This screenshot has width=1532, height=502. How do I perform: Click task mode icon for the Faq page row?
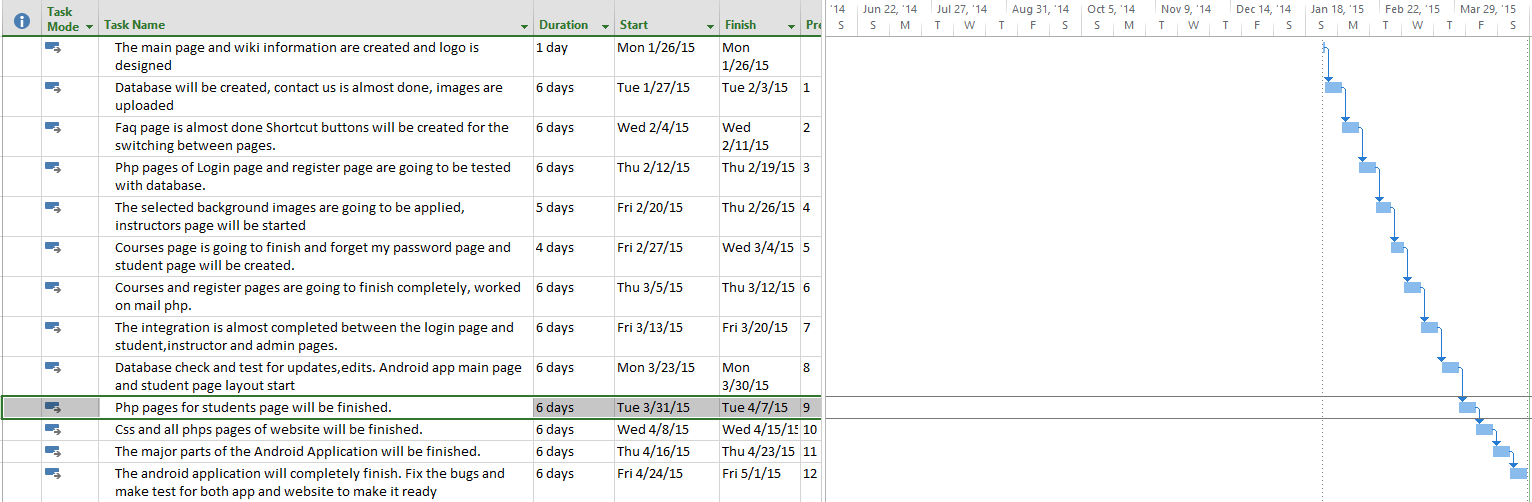pos(53,128)
